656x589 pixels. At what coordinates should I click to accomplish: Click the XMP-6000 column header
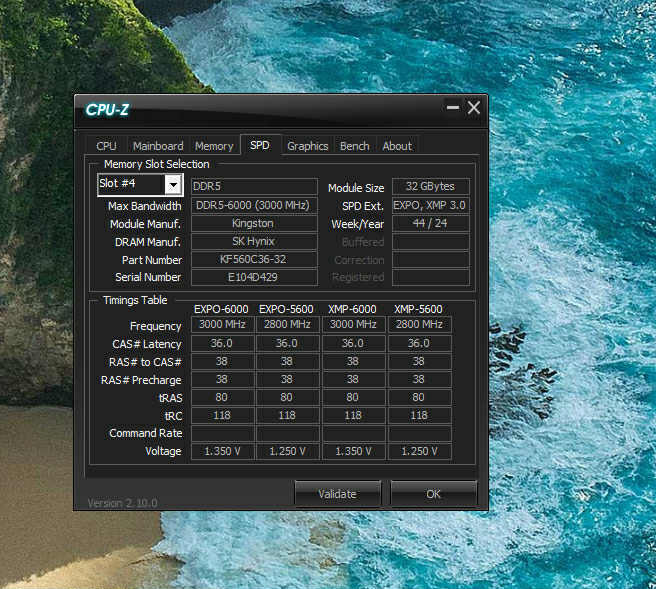pyautogui.click(x=352, y=309)
